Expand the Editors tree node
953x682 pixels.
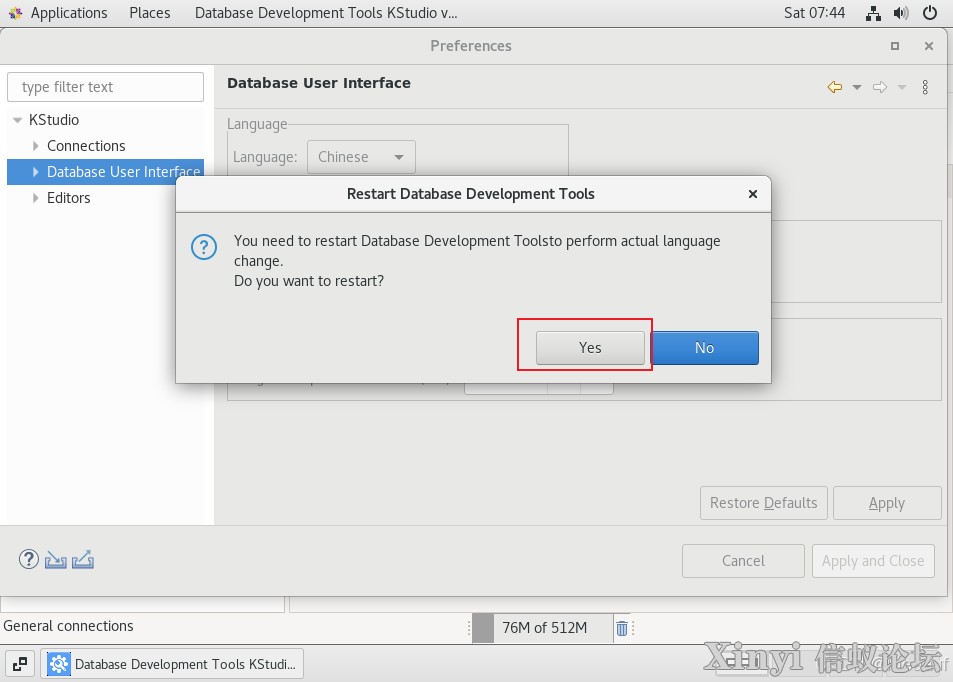point(35,198)
